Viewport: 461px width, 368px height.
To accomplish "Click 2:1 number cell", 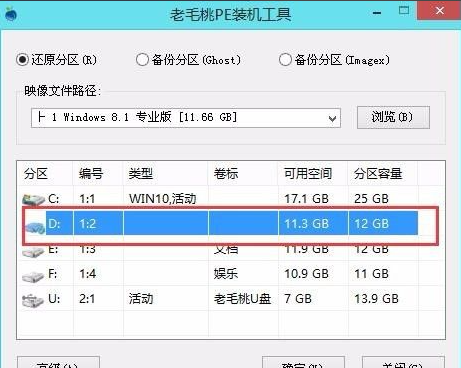I will click(x=87, y=299).
